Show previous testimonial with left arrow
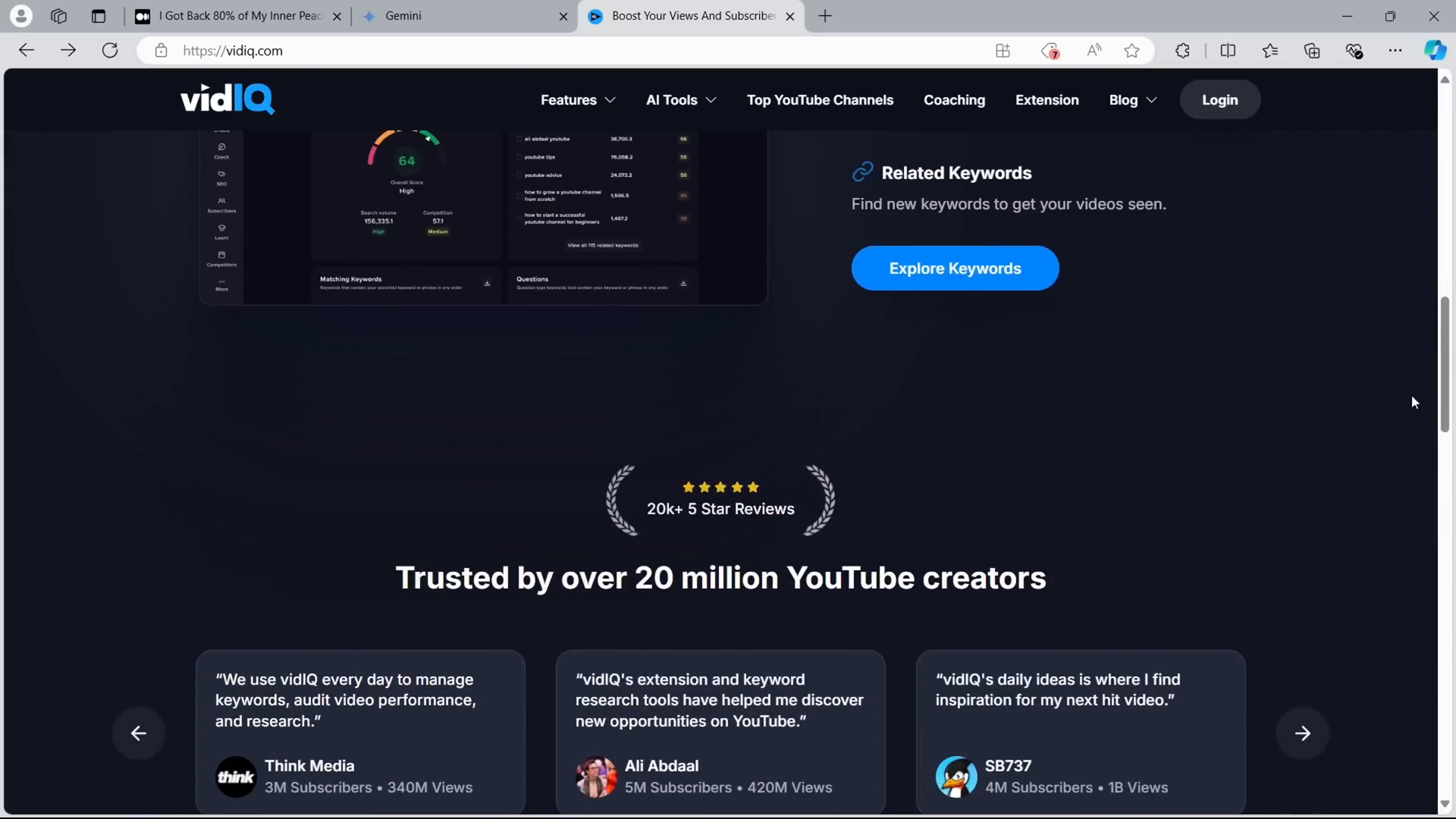The width and height of the screenshot is (1456, 819). coord(139,733)
